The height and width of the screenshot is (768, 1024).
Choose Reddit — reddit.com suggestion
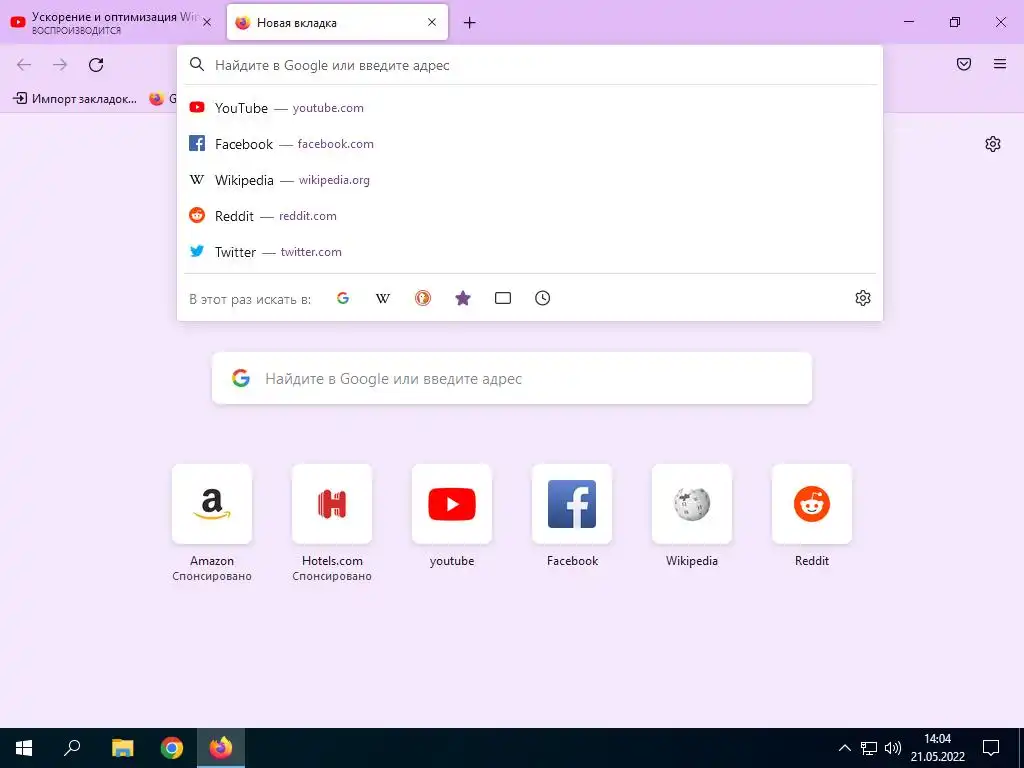coord(530,216)
